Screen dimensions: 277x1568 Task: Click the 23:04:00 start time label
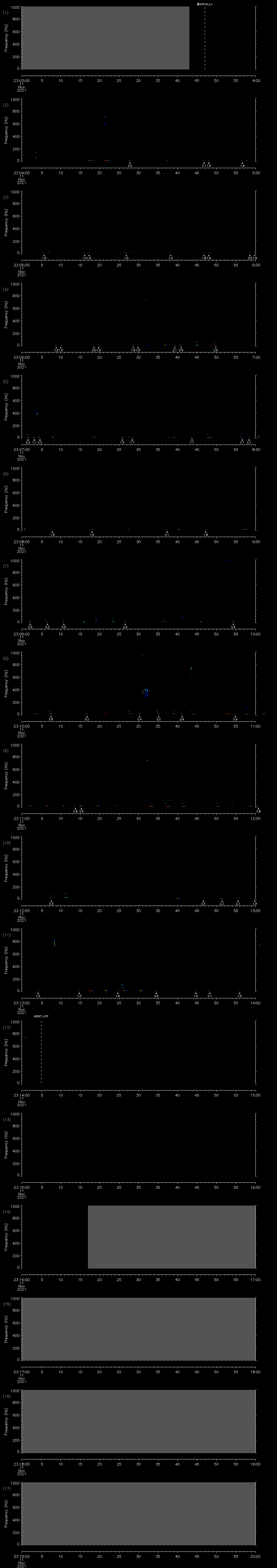coord(21,173)
